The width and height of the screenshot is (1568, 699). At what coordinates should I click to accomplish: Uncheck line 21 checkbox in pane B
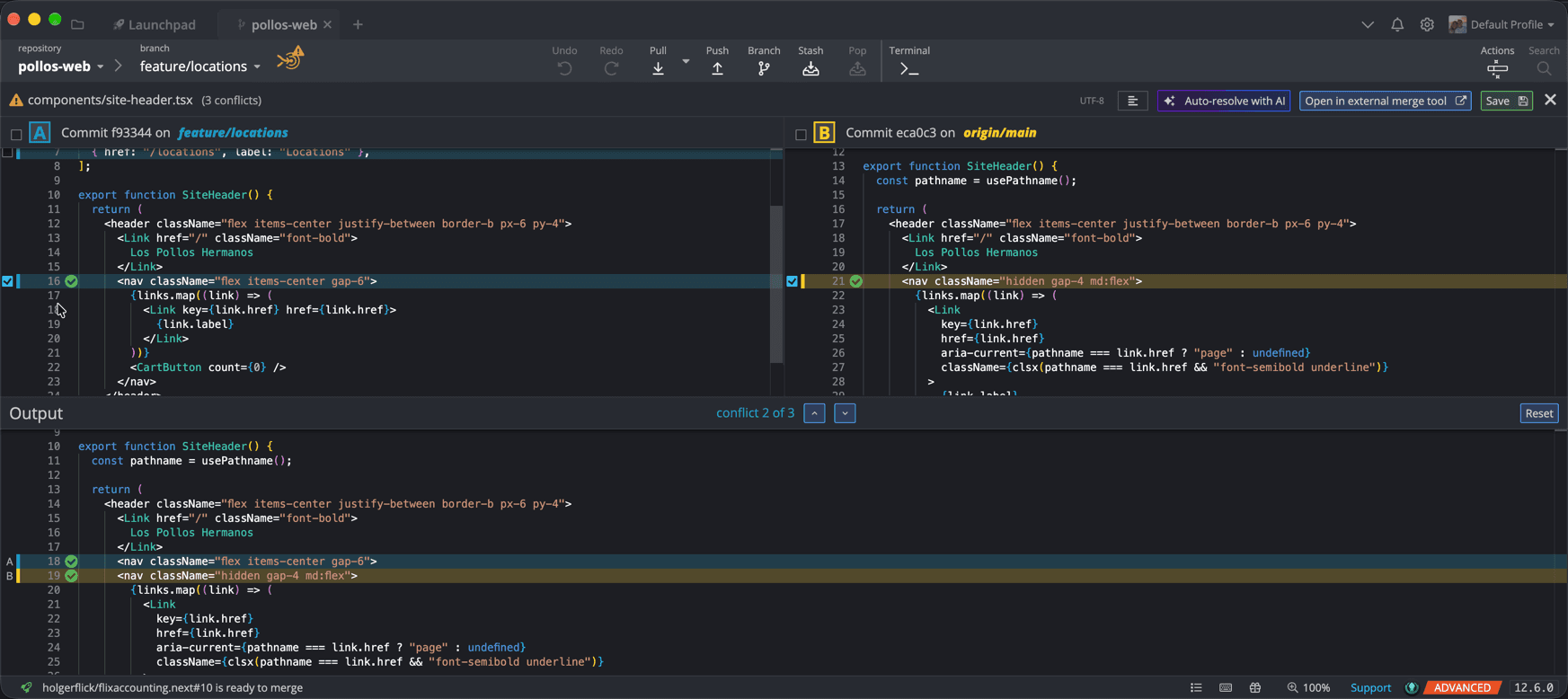tap(792, 281)
